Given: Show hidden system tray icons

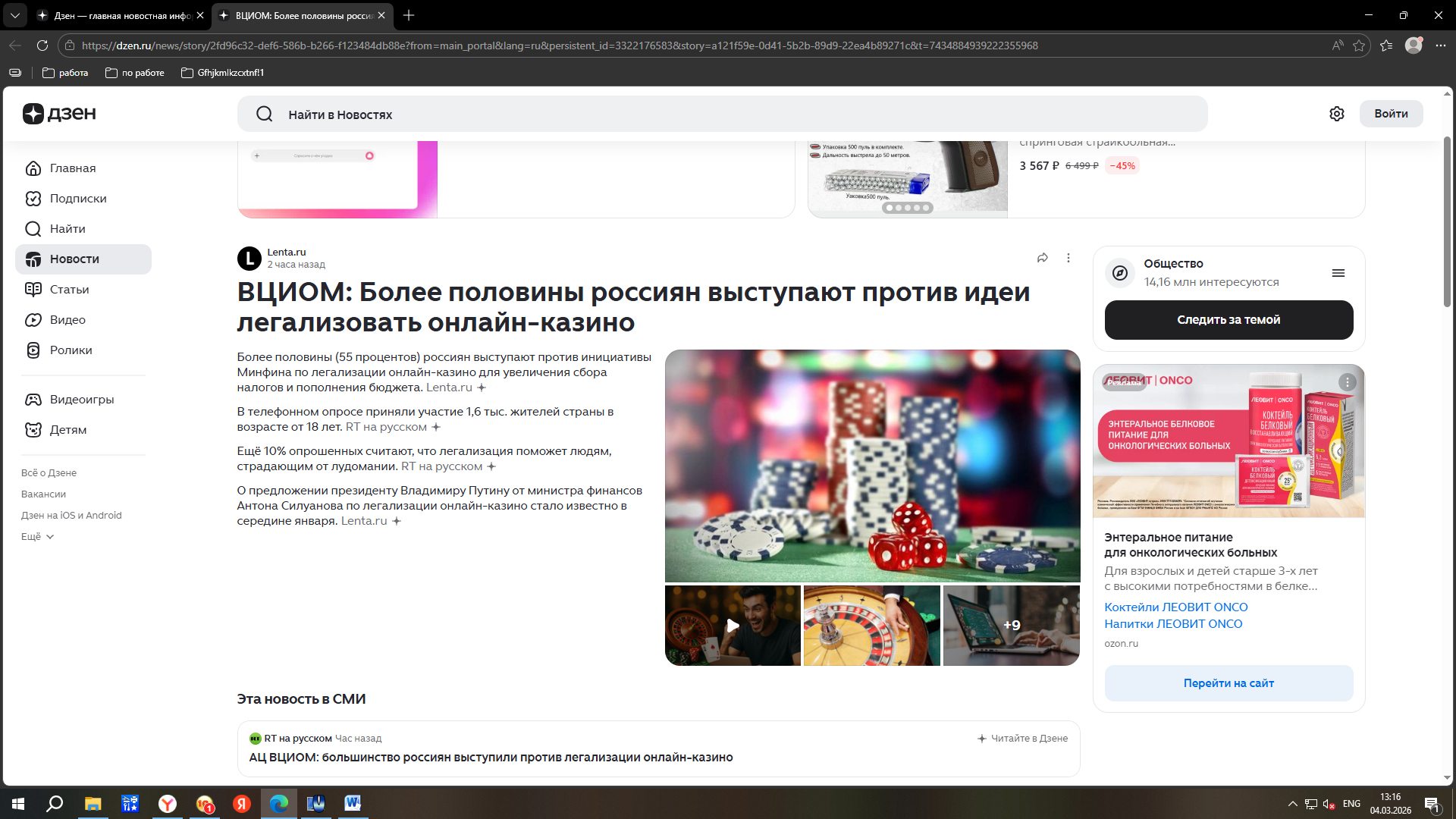Looking at the screenshot, I should (x=1292, y=804).
